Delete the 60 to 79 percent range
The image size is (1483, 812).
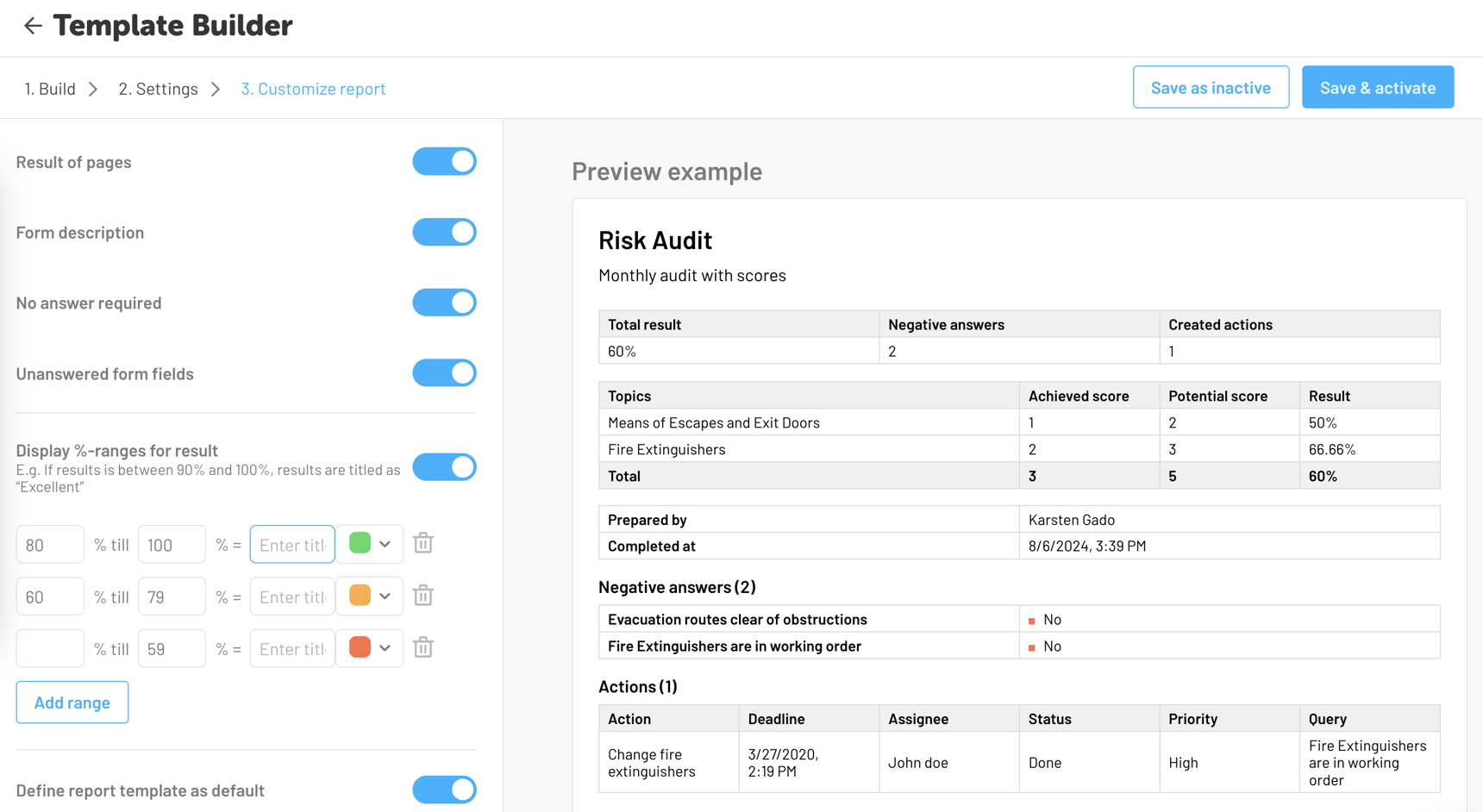[x=423, y=596]
